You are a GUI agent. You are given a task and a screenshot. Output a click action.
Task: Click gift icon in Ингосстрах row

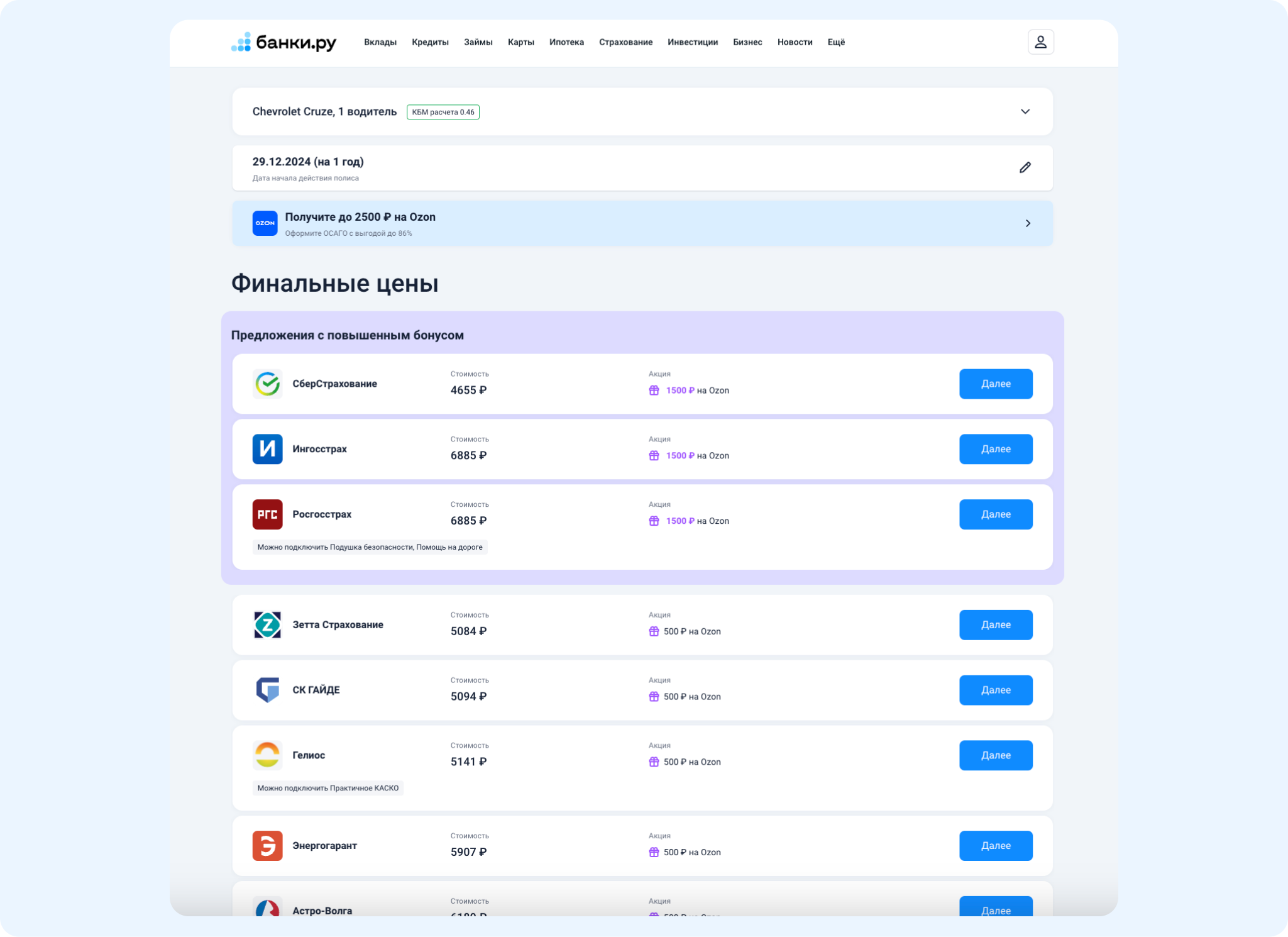654,456
